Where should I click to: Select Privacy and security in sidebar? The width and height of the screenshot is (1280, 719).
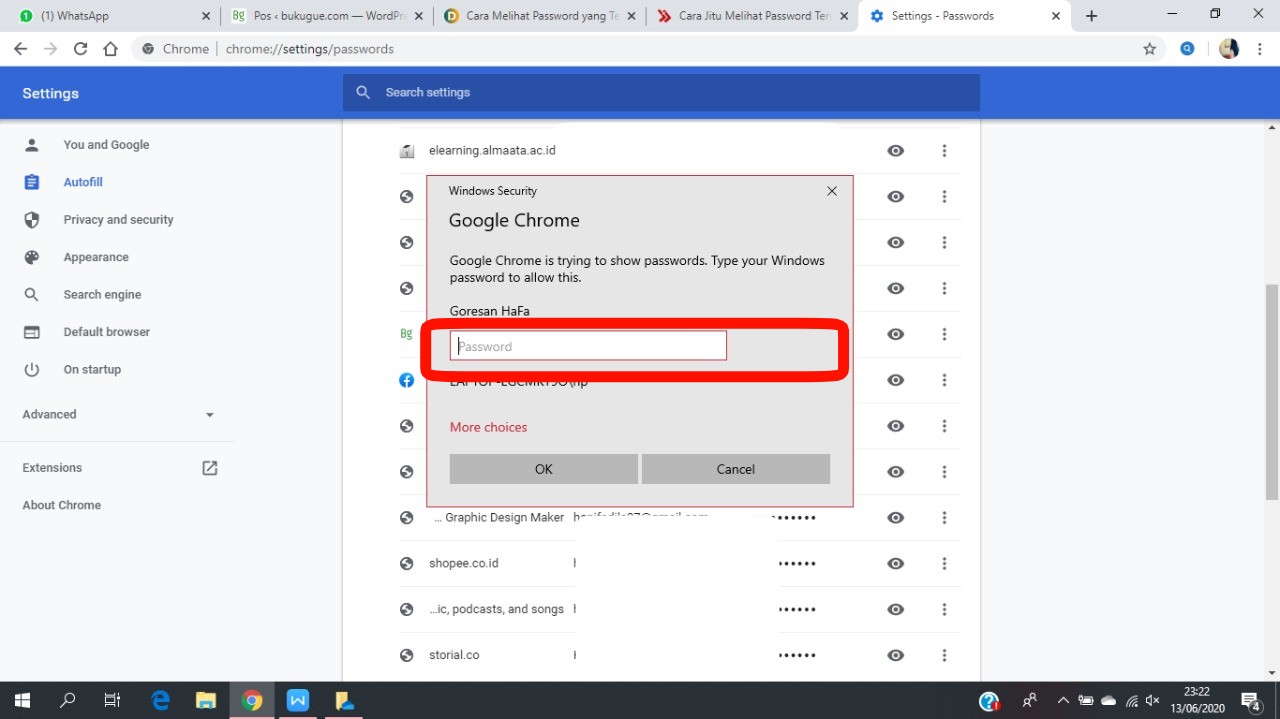pyautogui.click(x=118, y=220)
